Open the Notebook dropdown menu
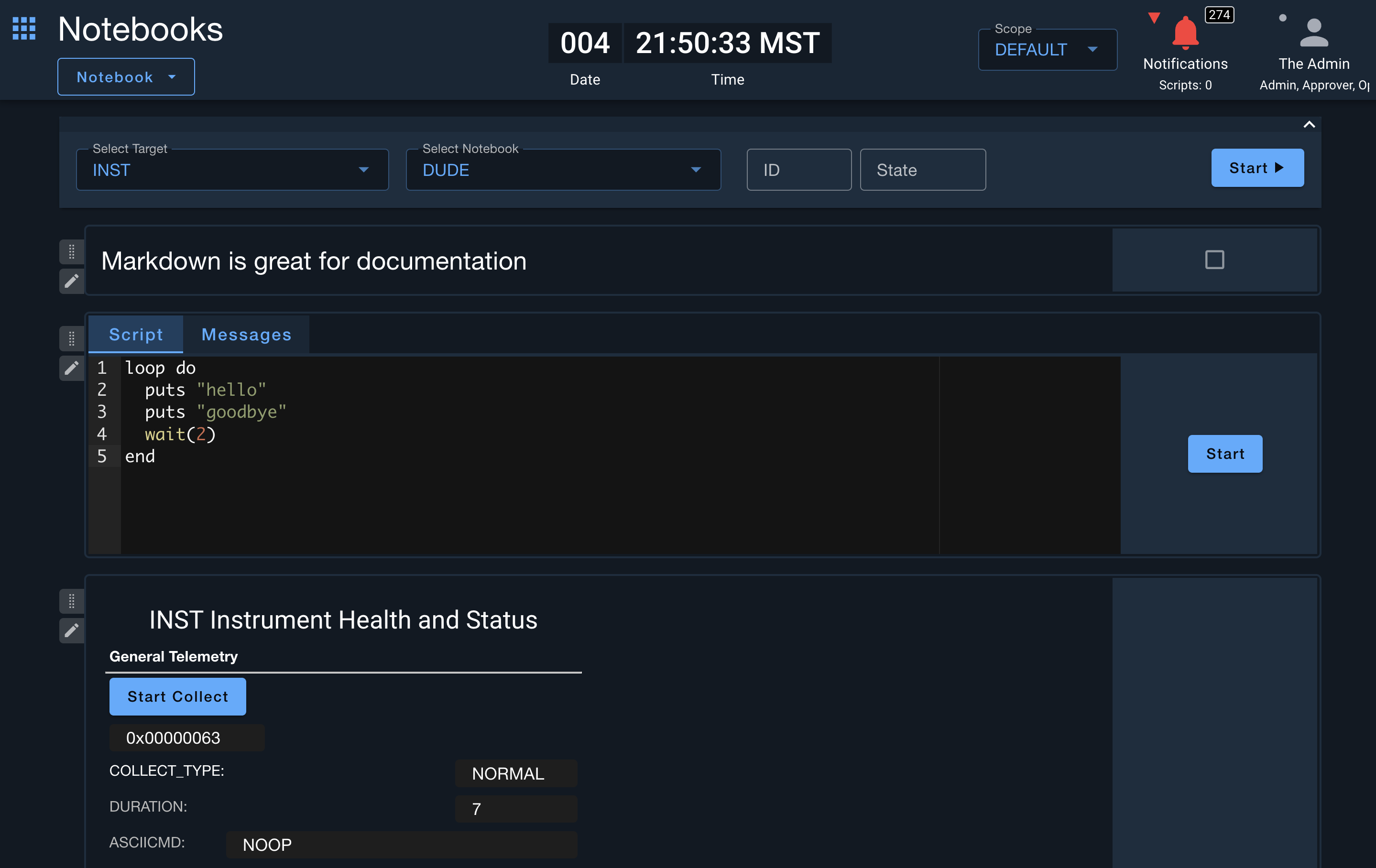This screenshot has width=1376, height=868. pos(126,77)
